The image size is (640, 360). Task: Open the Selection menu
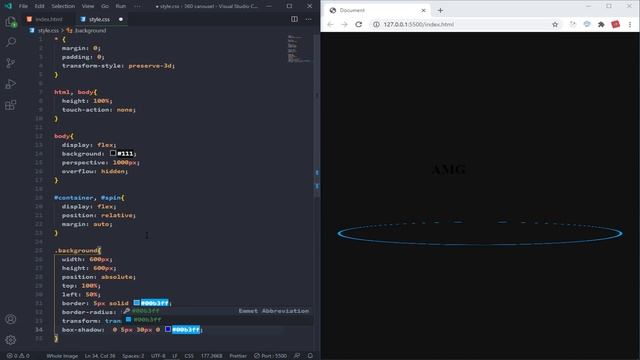63,6
